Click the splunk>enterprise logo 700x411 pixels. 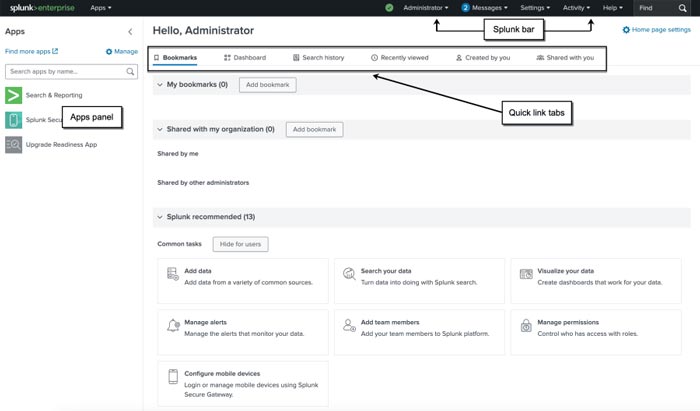tap(42, 8)
